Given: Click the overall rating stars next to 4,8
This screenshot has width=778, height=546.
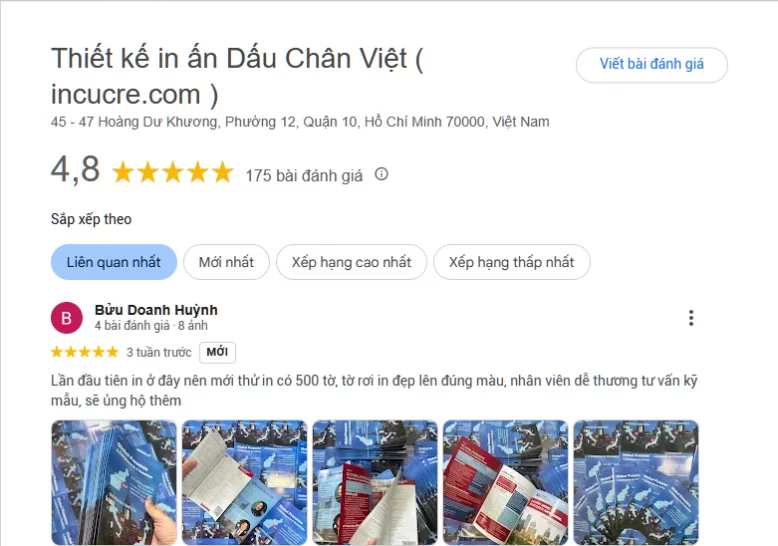Looking at the screenshot, I should click(x=173, y=173).
